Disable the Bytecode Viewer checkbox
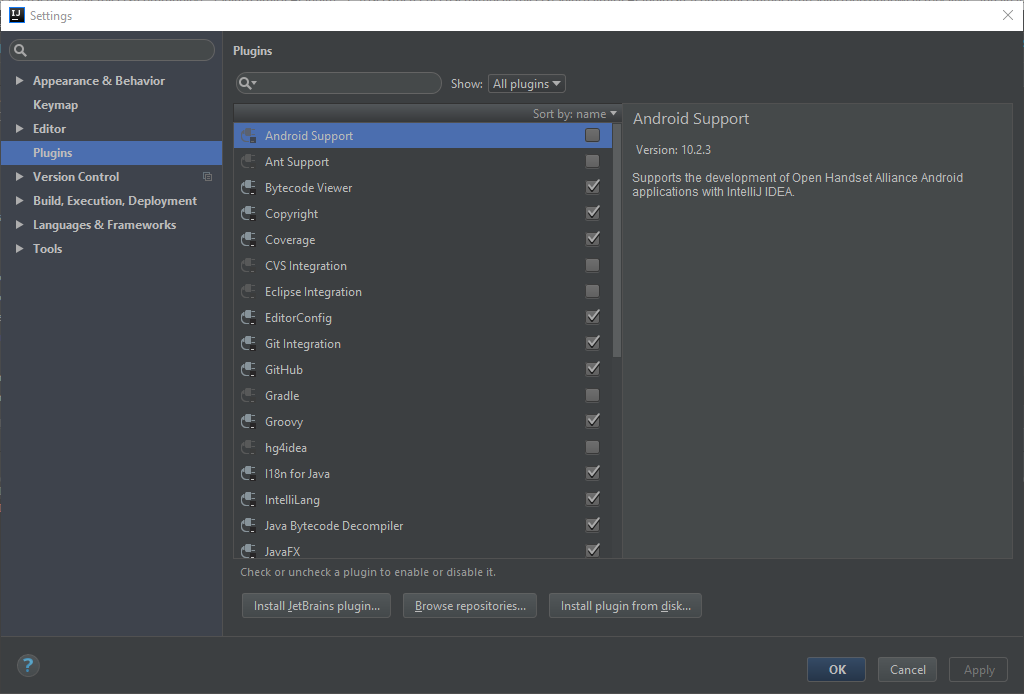The image size is (1024, 694). 592,187
